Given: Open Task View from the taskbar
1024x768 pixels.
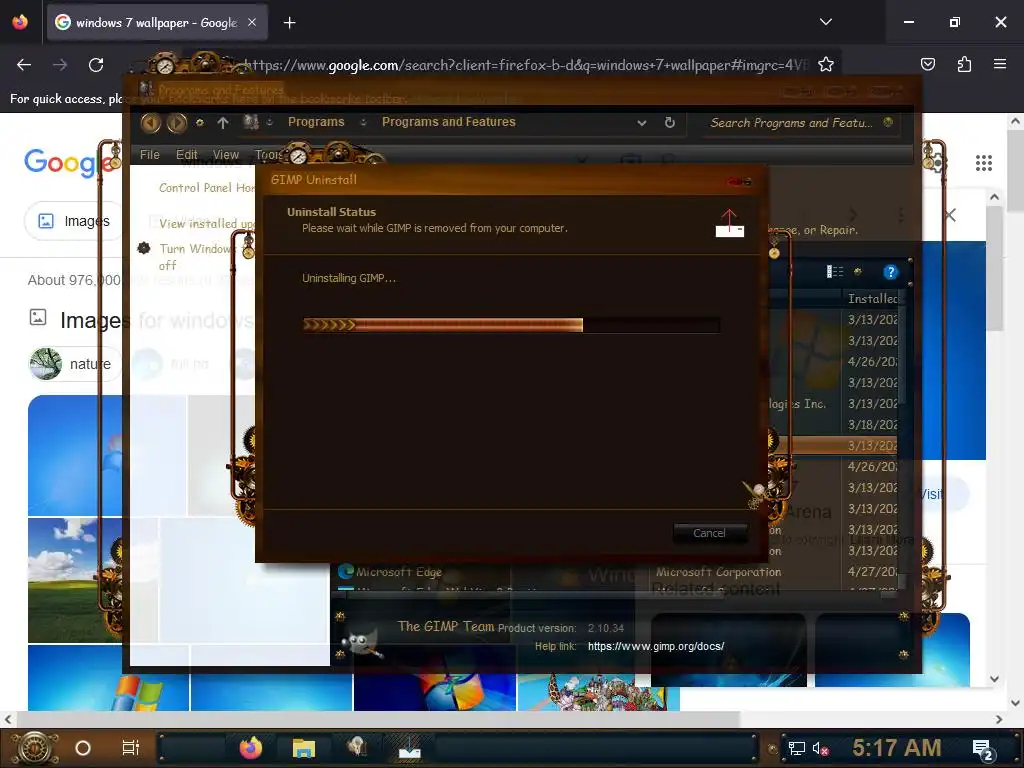Looking at the screenshot, I should [131, 748].
